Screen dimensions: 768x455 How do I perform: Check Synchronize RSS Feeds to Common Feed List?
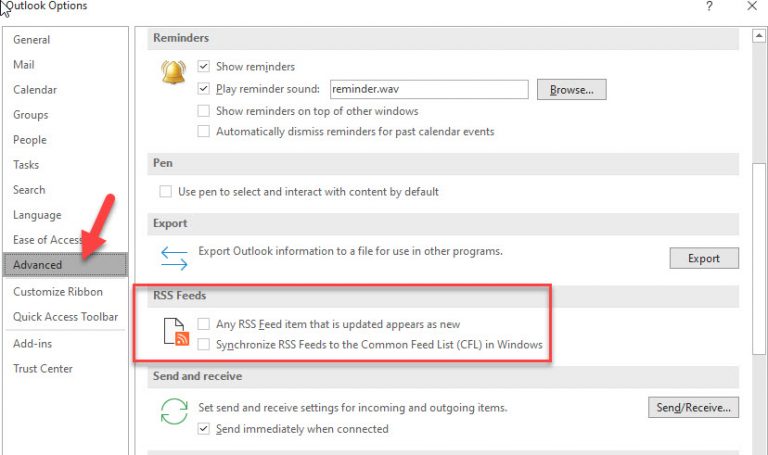(x=204, y=345)
